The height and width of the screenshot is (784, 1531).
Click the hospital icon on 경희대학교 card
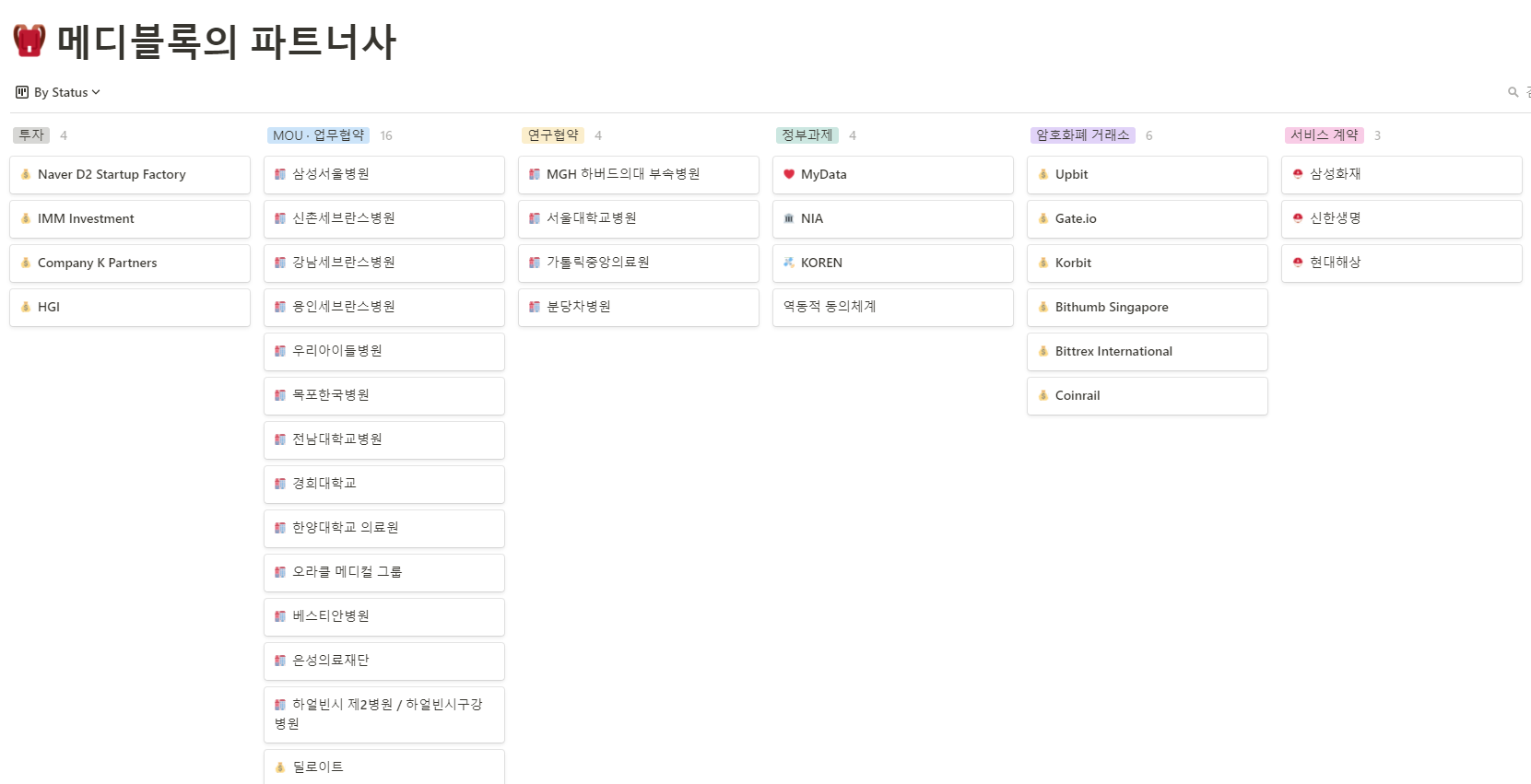[x=280, y=484]
